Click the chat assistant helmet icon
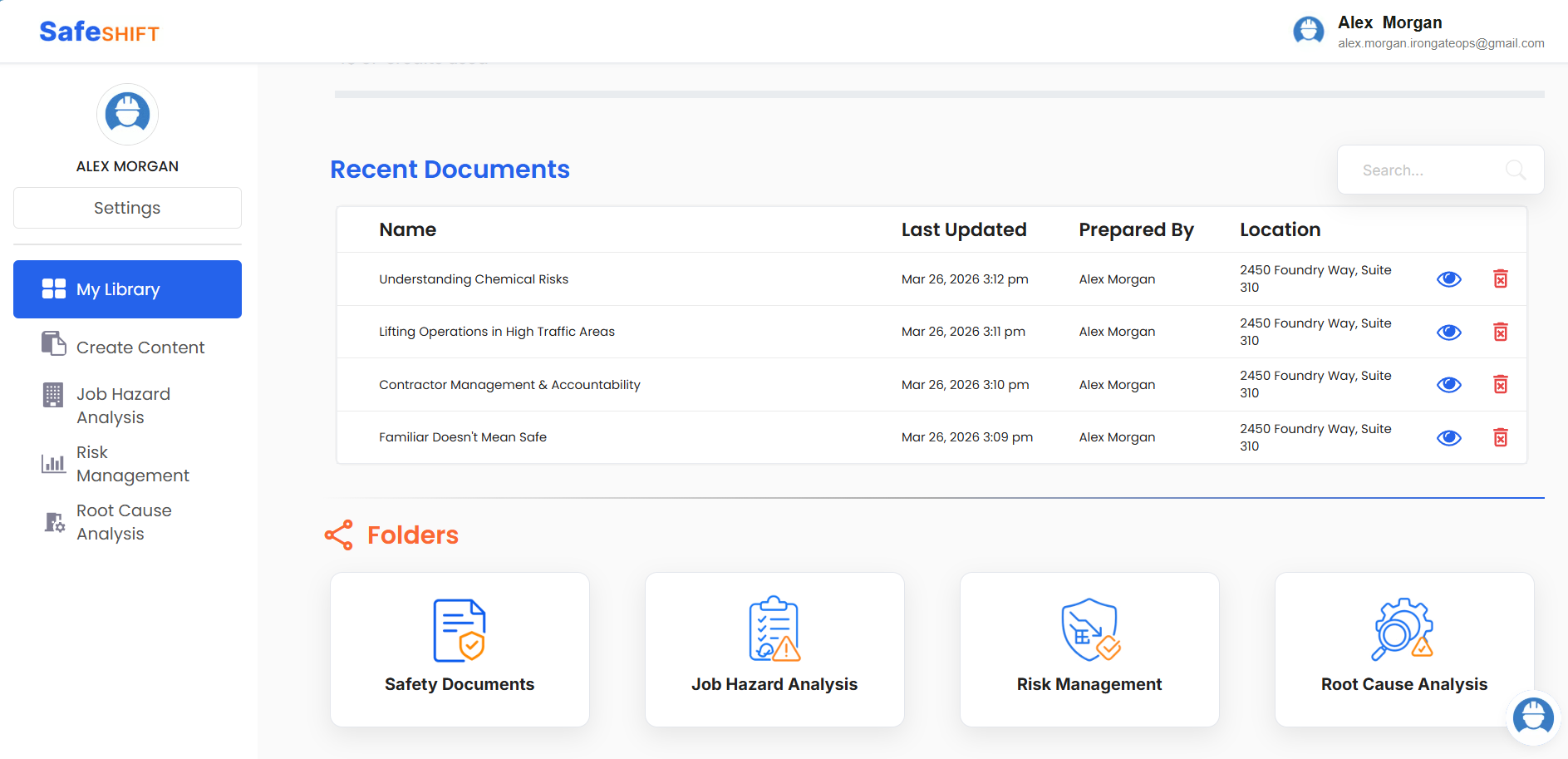The image size is (1568, 759). tap(1533, 716)
